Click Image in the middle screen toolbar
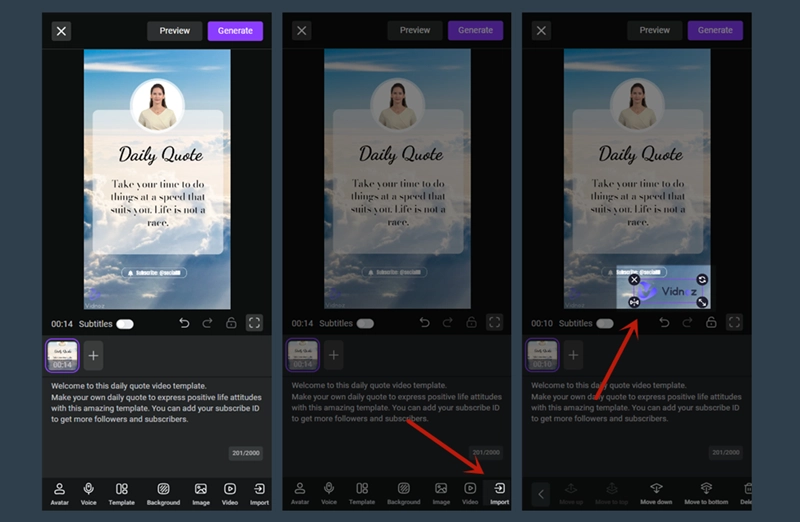The image size is (800, 522). coord(441,494)
